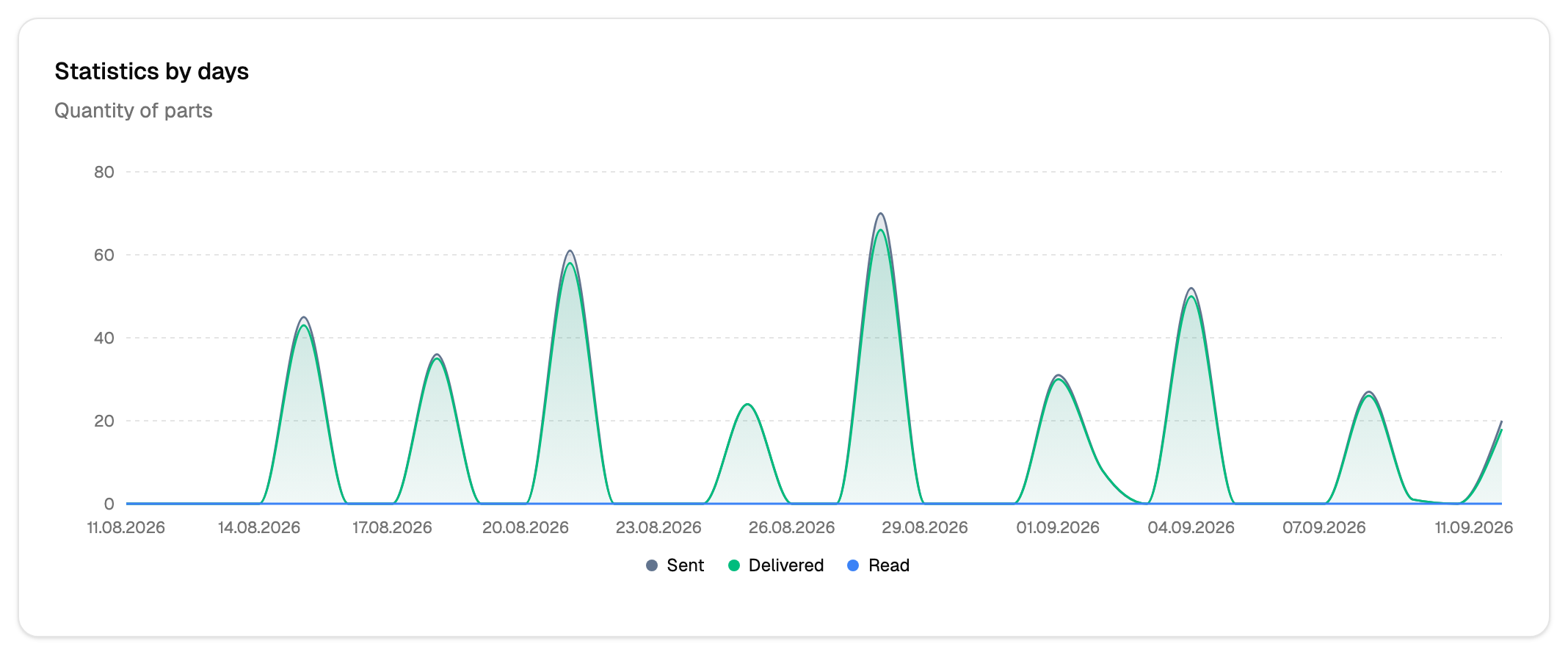Select the 04.09.2026 date label
The image size is (1568, 655).
coord(1191,527)
